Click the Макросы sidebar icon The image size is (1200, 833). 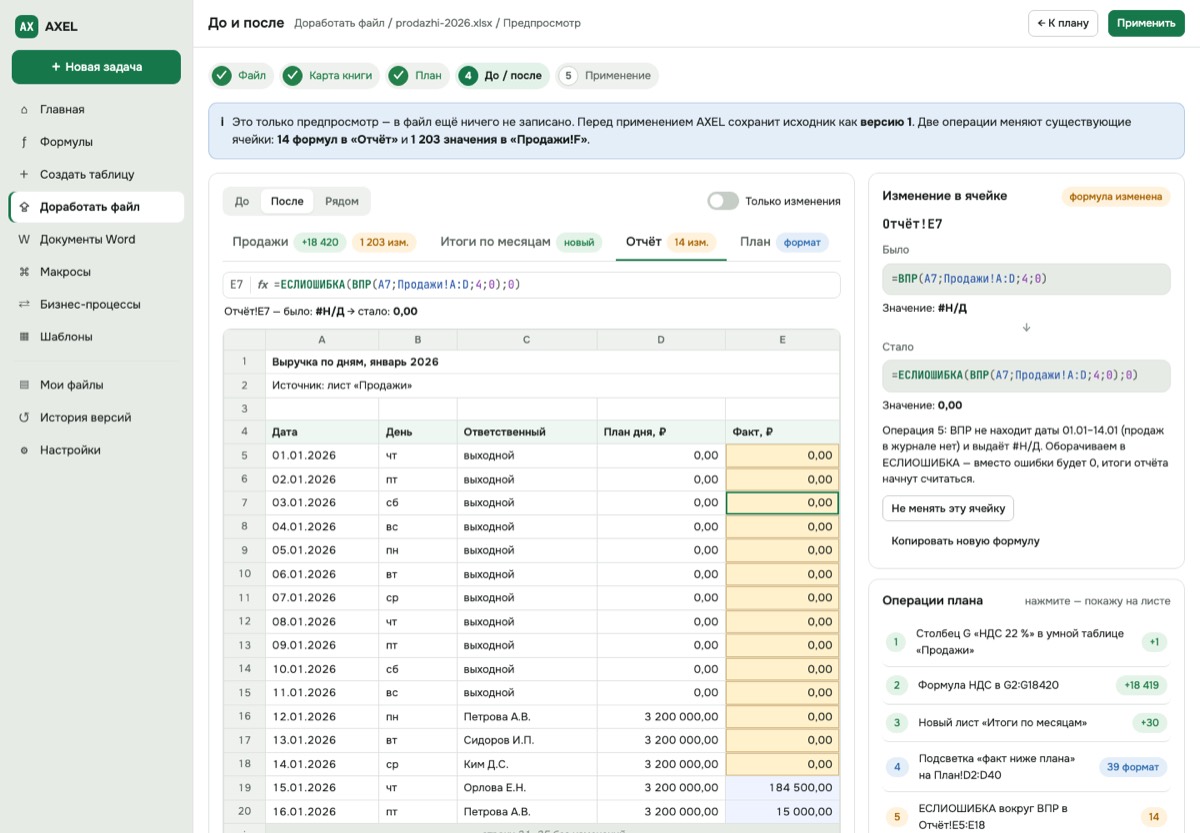(24, 272)
